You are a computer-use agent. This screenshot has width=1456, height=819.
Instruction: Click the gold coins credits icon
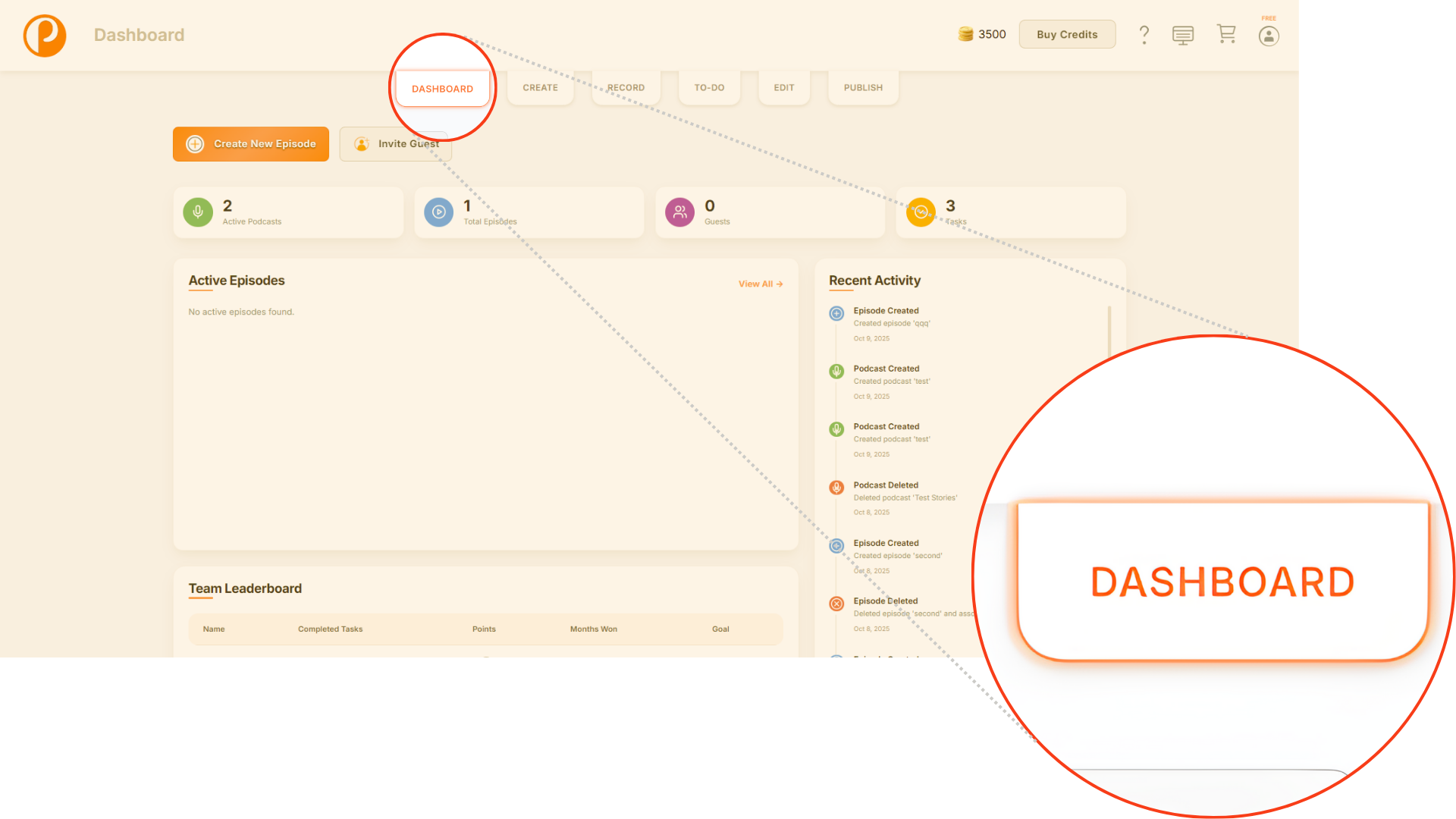tap(965, 34)
